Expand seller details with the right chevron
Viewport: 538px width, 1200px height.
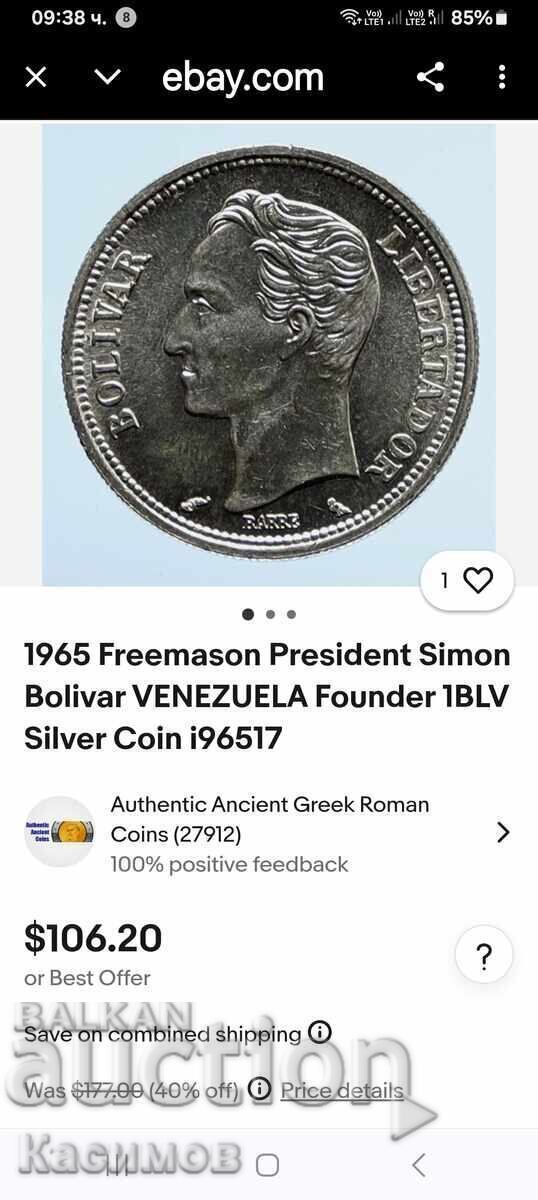pyautogui.click(x=503, y=832)
